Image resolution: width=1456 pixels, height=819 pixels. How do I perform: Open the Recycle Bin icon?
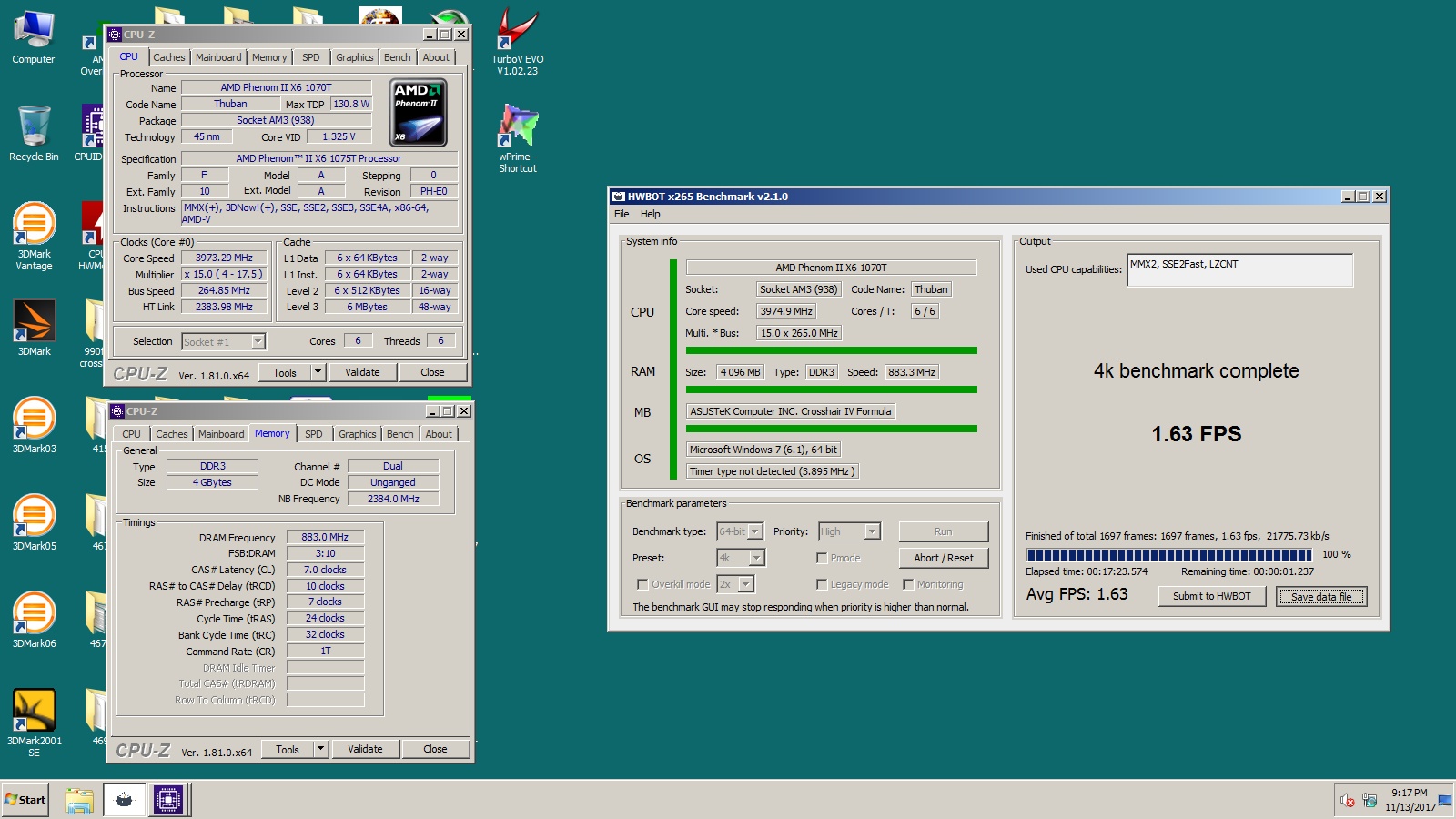[x=34, y=133]
